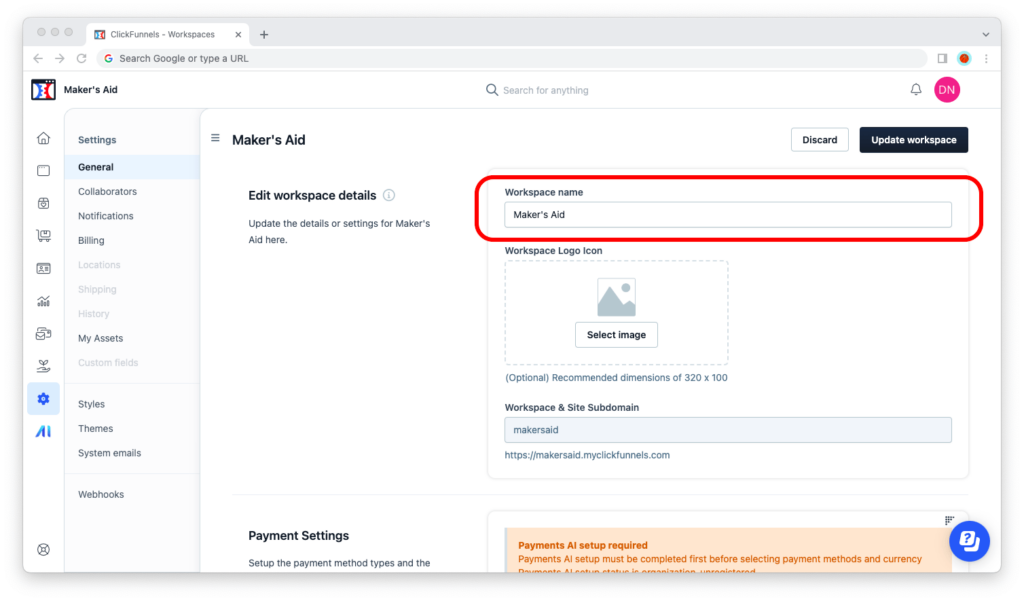The image size is (1024, 601).
Task: Open the email marketing icon in sidebar
Action: click(x=43, y=334)
